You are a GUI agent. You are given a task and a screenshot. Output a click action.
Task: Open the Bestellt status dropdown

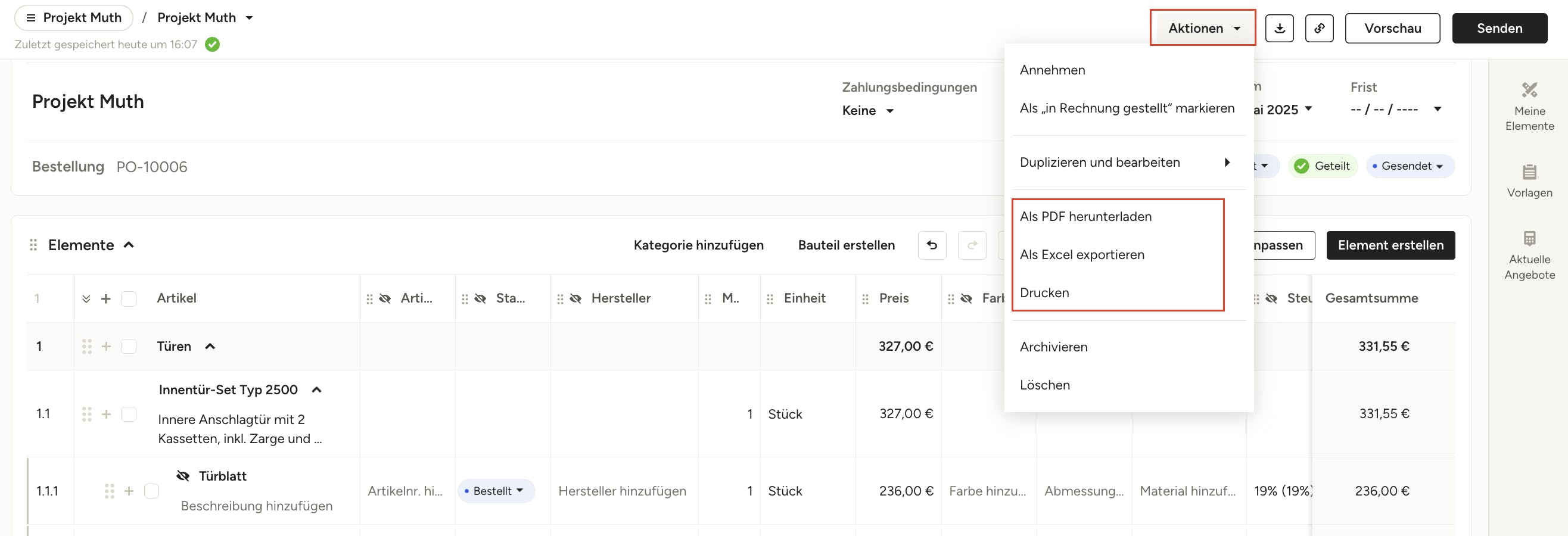point(496,491)
